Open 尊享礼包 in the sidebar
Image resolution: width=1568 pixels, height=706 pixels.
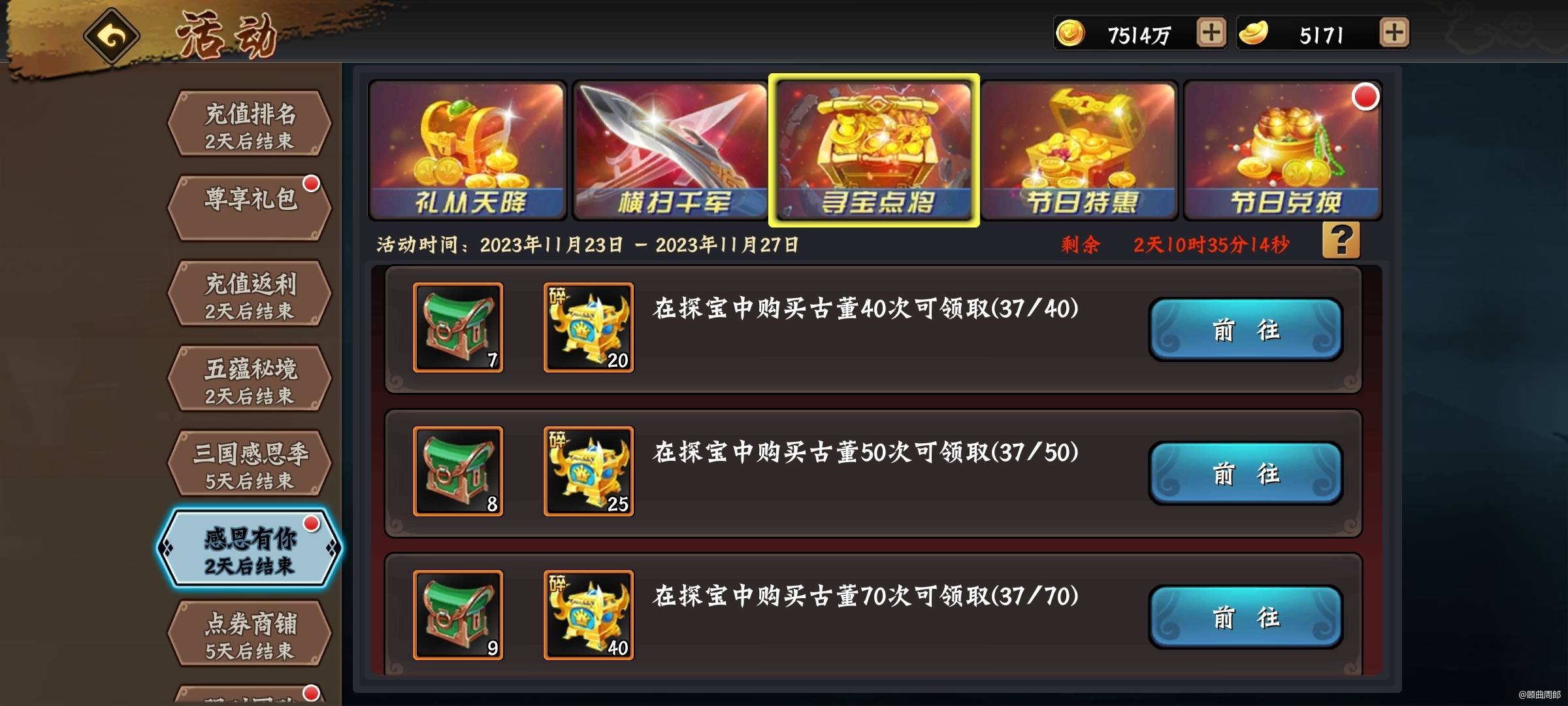(250, 208)
